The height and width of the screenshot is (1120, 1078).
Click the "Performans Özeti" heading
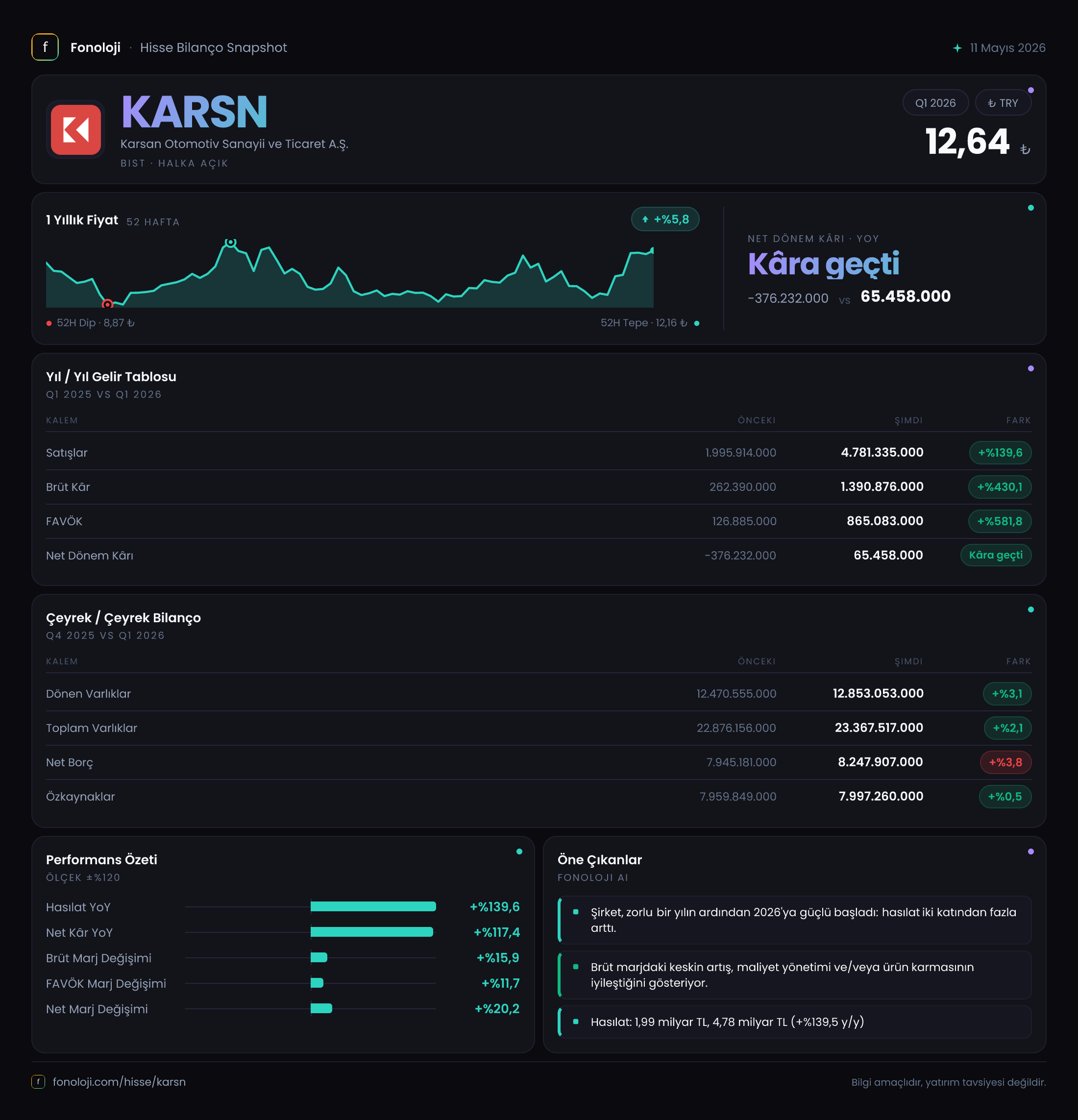click(x=102, y=860)
